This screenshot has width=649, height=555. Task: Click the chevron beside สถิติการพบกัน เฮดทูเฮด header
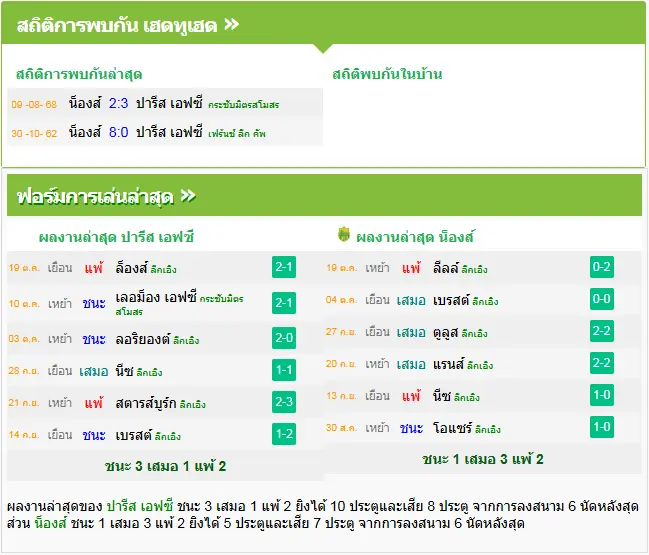click(x=231, y=24)
